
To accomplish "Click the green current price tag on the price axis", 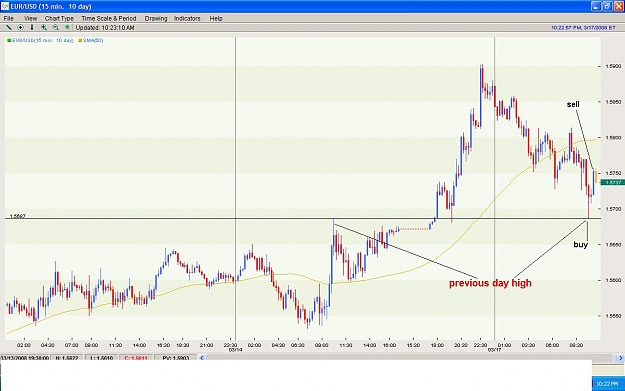I will tap(613, 183).
